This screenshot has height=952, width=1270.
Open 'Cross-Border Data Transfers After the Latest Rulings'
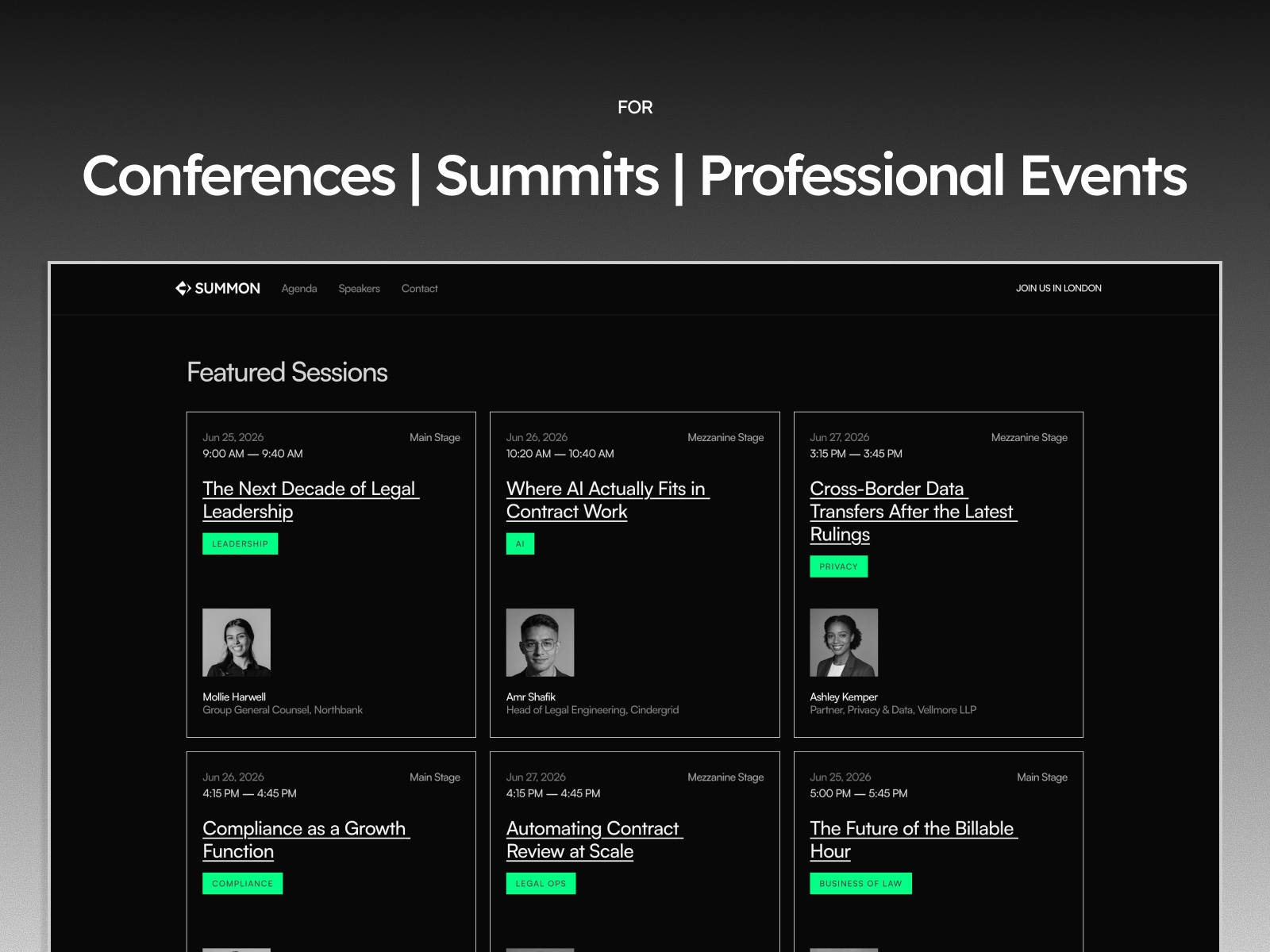pyautogui.click(x=913, y=512)
